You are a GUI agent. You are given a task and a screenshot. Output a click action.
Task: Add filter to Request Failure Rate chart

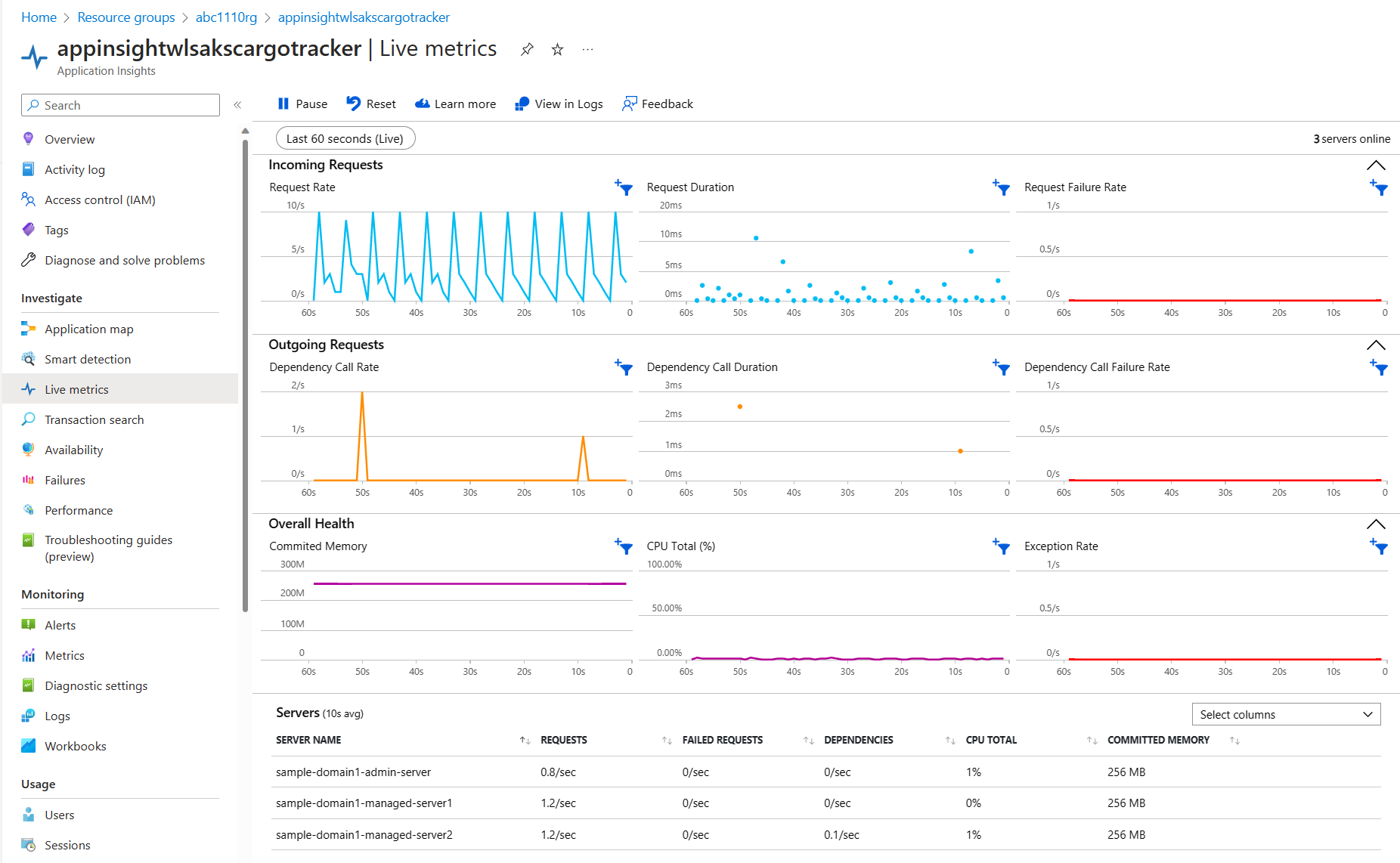pyautogui.click(x=1379, y=187)
